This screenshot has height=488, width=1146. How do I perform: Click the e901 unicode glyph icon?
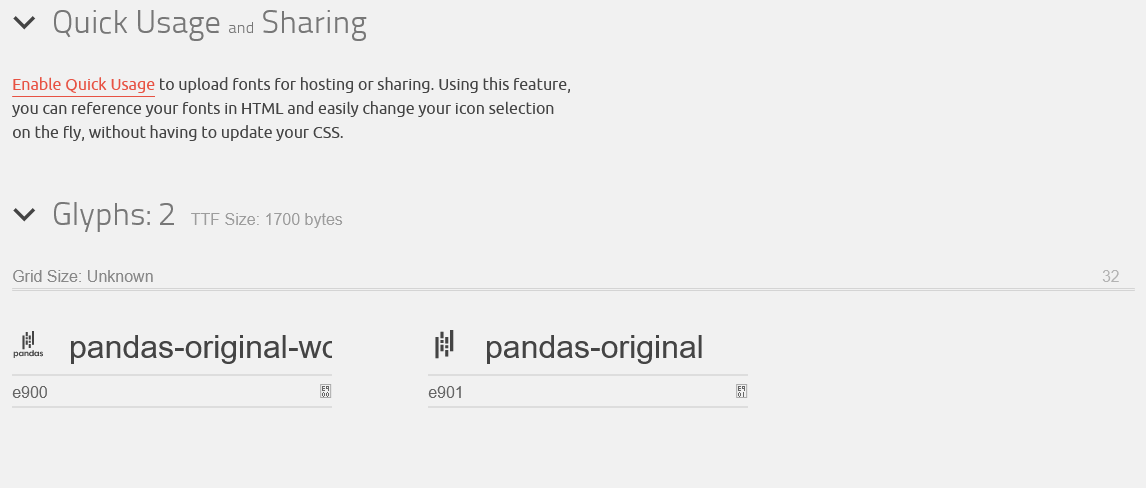click(x=741, y=391)
